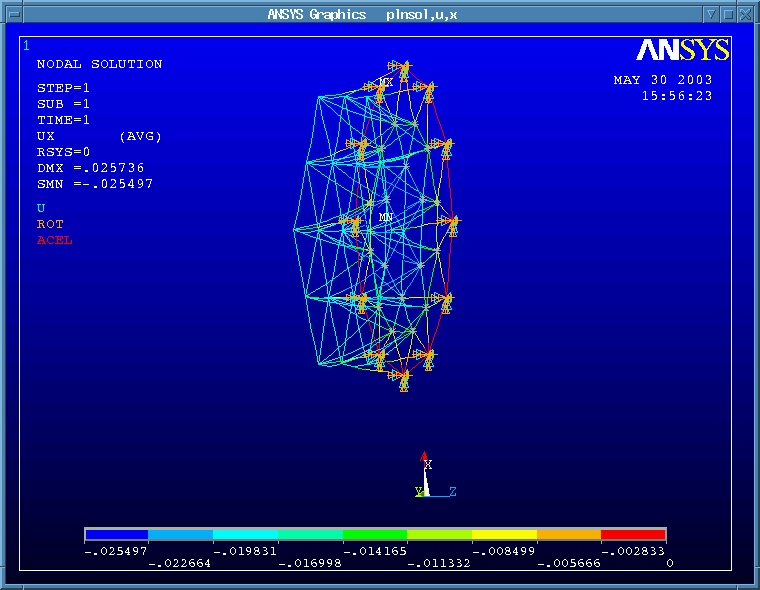
Task: Close the ANSYS Graphics window
Action: (x=745, y=15)
